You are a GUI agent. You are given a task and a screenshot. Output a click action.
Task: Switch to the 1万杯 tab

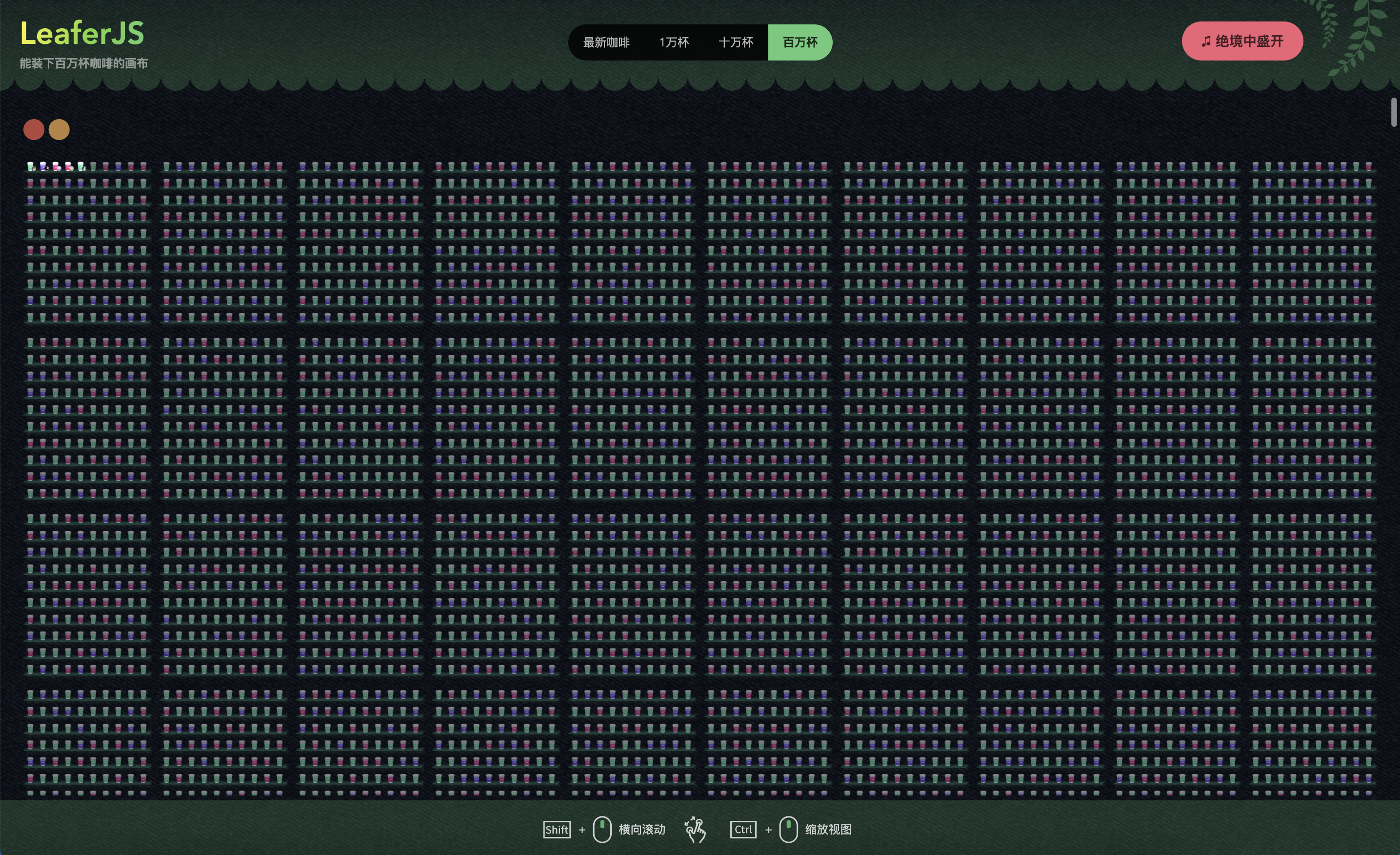[x=674, y=42]
